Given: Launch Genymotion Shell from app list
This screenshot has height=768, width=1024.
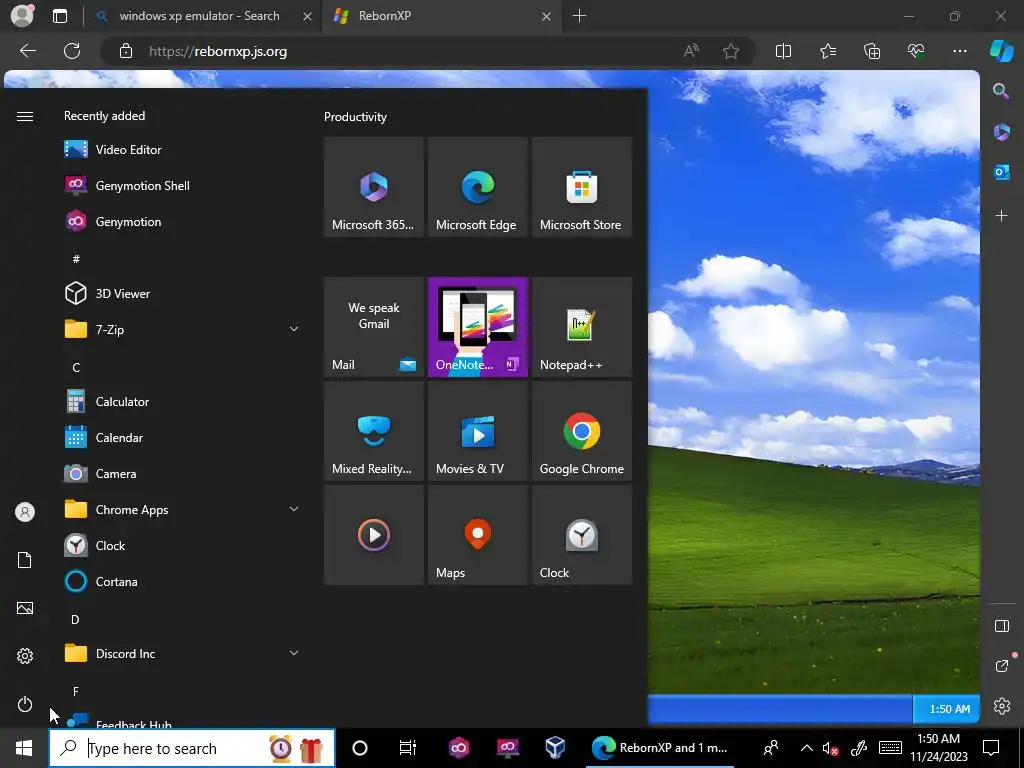Looking at the screenshot, I should click(x=181, y=185).
